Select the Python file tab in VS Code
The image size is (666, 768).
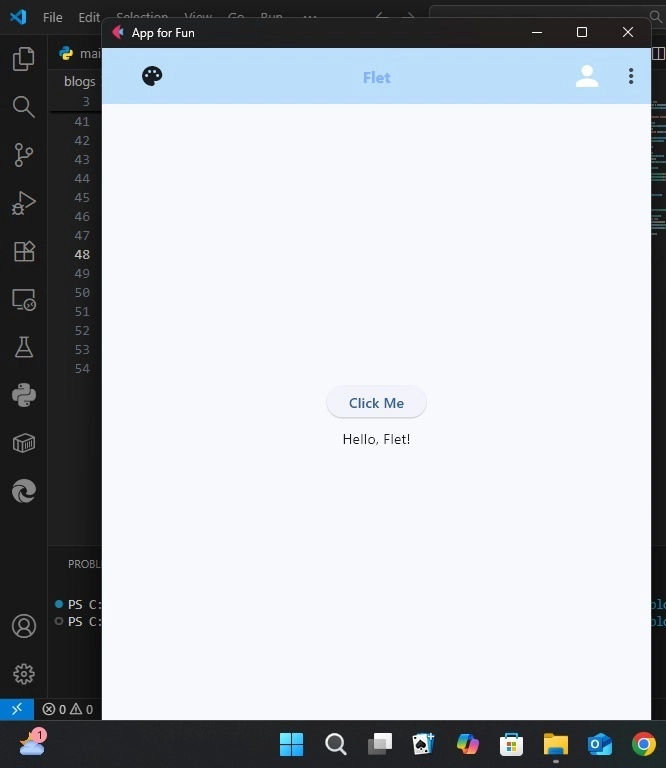78,53
